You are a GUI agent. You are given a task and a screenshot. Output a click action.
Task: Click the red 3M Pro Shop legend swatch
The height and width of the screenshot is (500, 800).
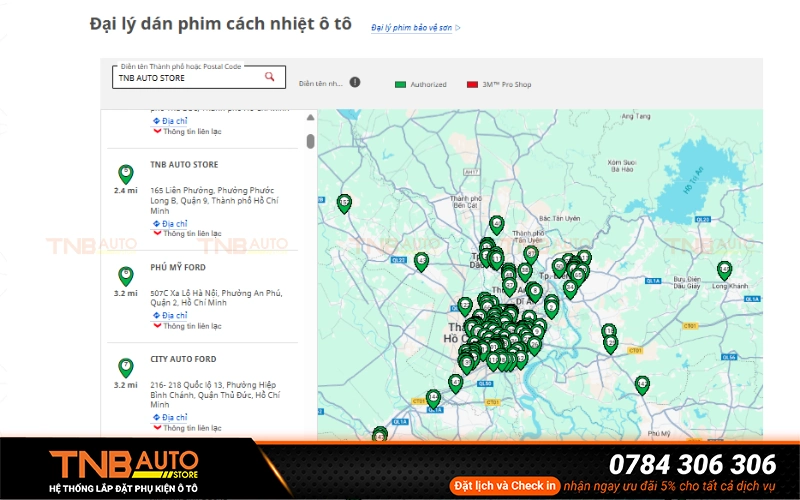tap(472, 84)
